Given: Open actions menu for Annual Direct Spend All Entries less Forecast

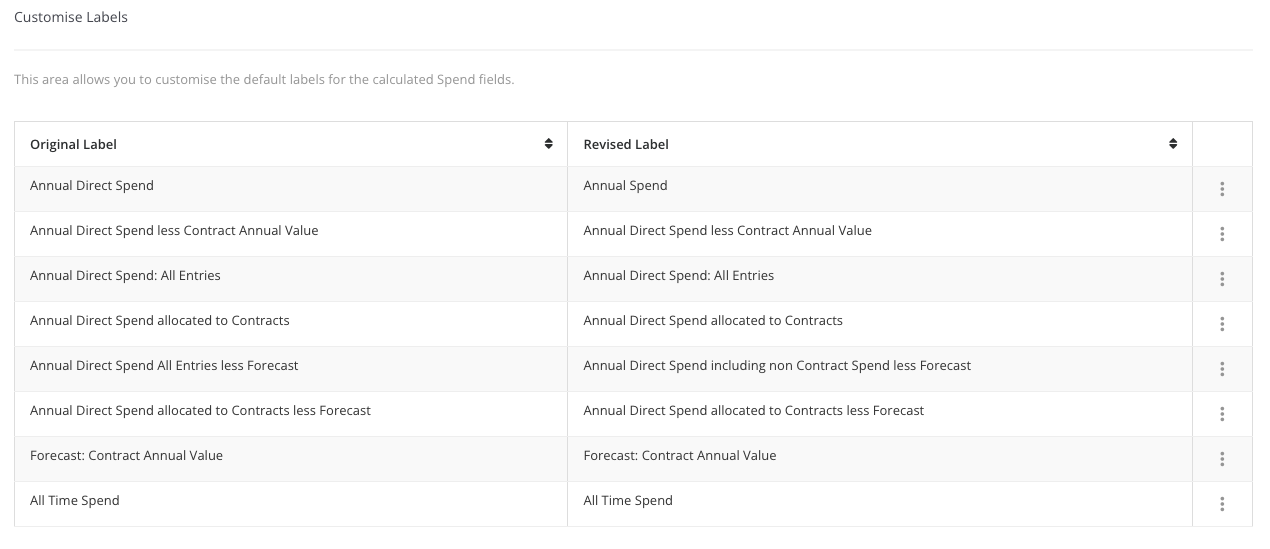Looking at the screenshot, I should click(1222, 369).
